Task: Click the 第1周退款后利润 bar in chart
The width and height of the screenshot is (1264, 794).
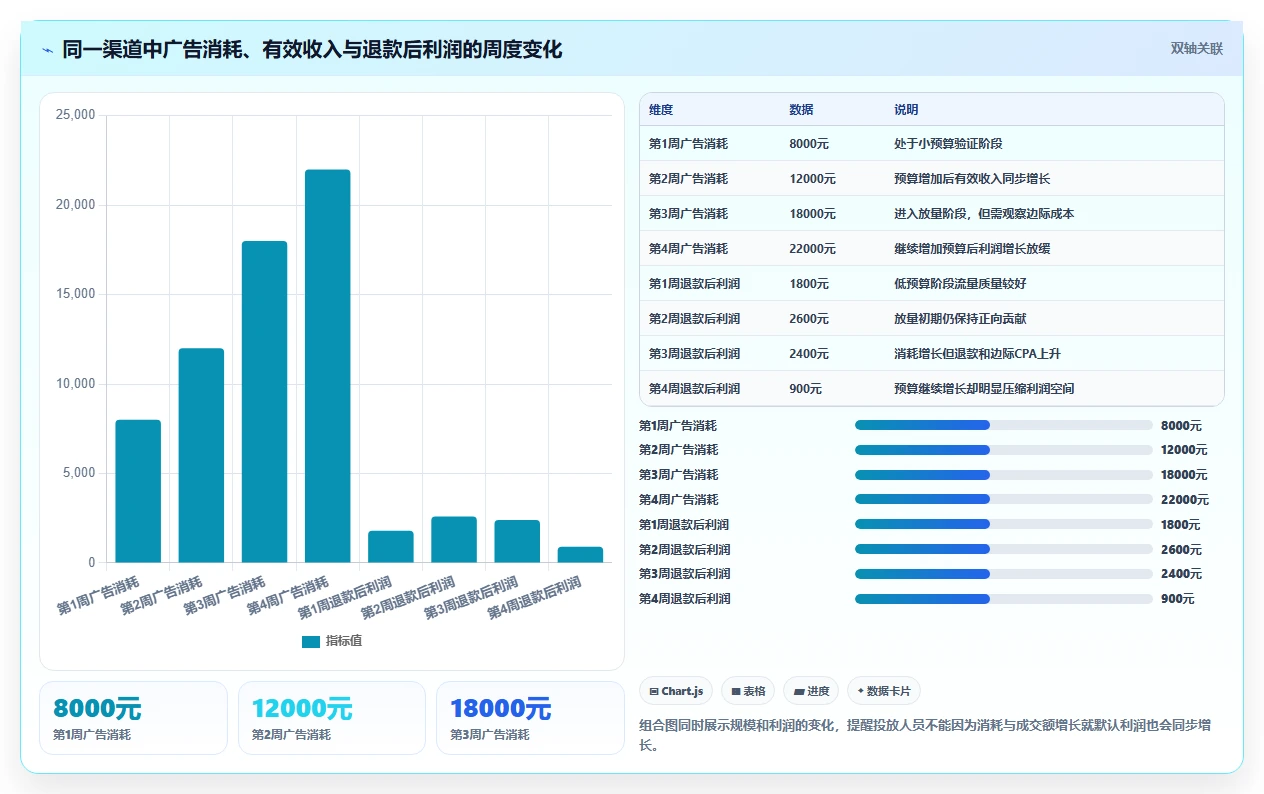Action: 391,547
